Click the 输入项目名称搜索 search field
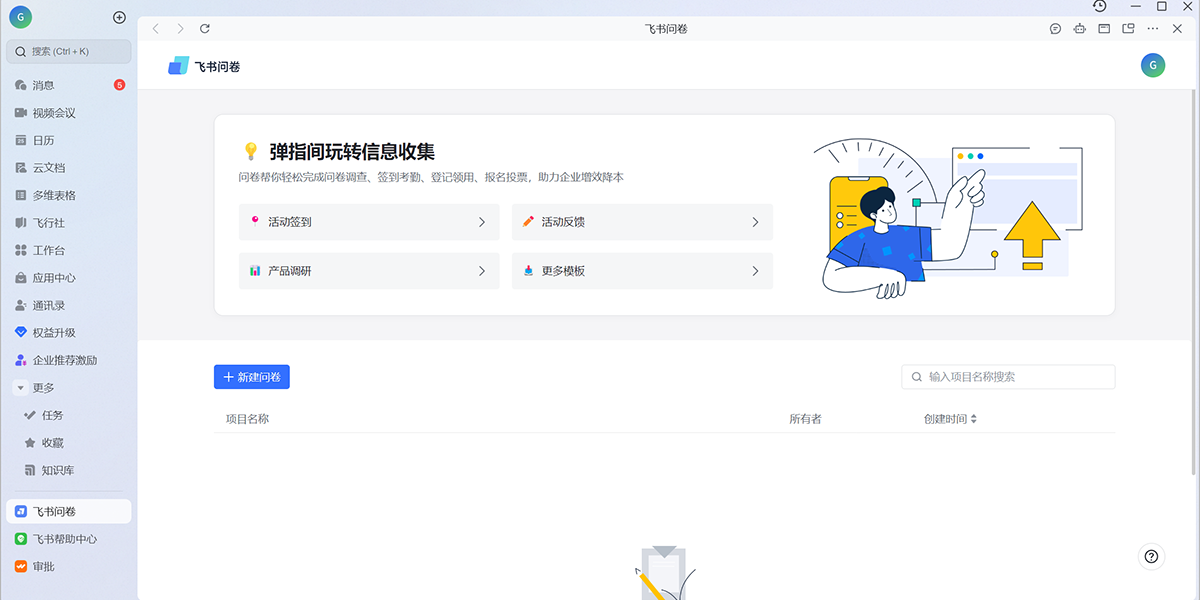 (1007, 377)
